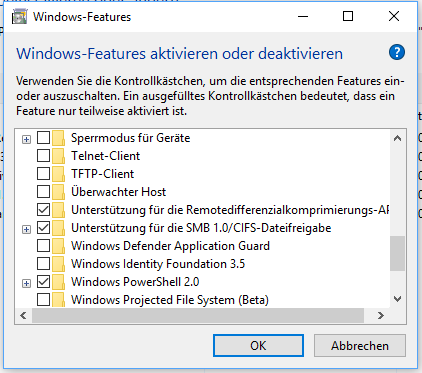Click folder icon beside TFTP-Client
The height and width of the screenshot is (373, 422).
coord(58,174)
